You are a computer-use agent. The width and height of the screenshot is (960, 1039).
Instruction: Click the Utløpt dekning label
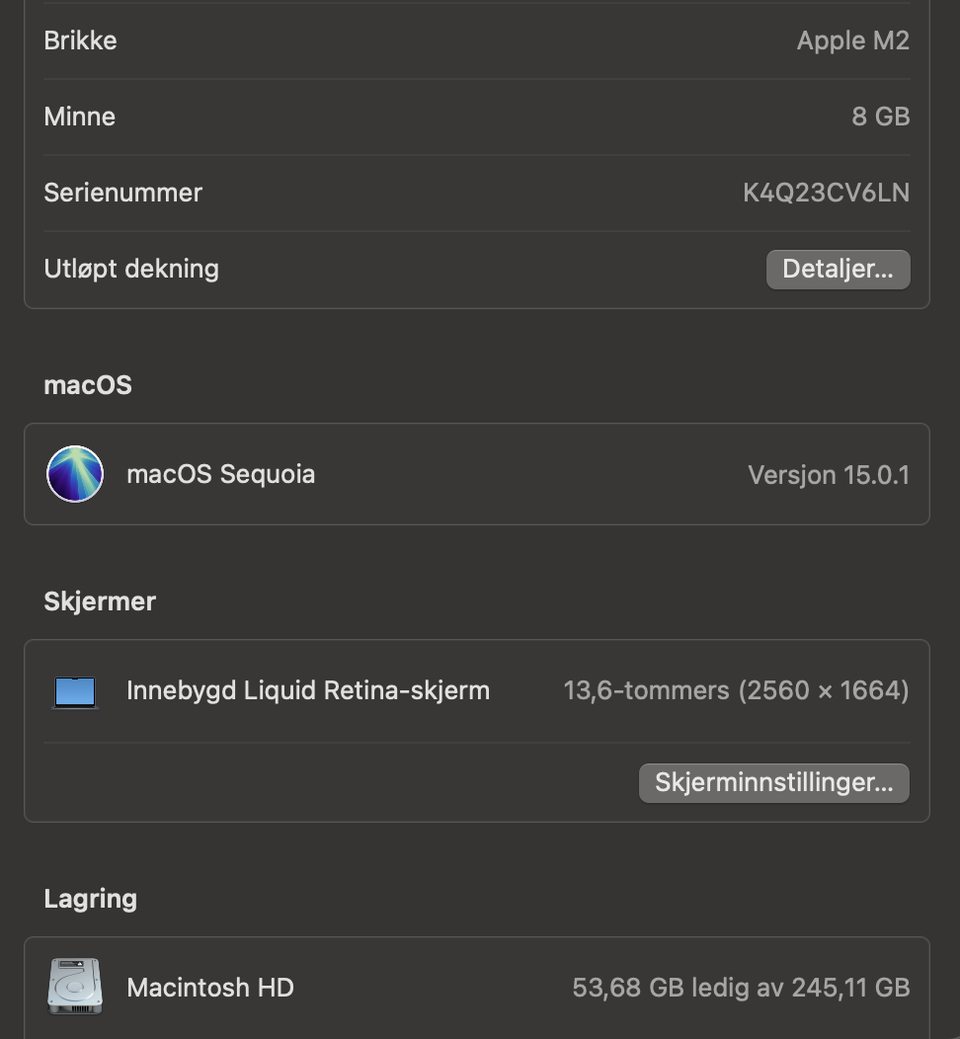click(131, 269)
